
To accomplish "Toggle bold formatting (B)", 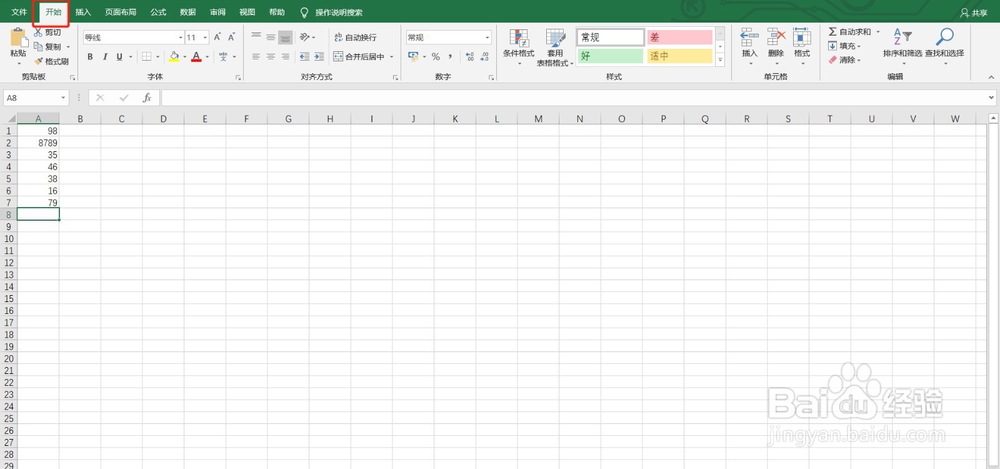I will pos(90,57).
